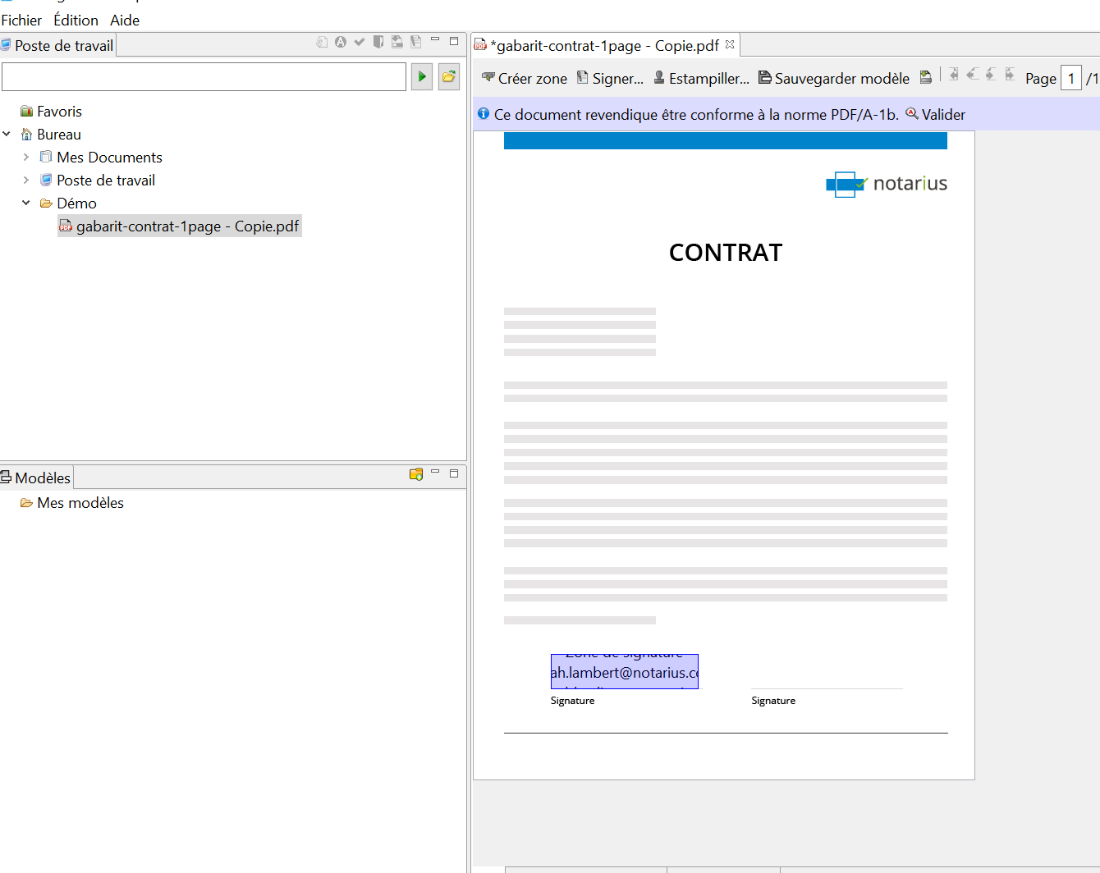Collapse the Bureau tree node
Image resolution: width=1100 pixels, height=873 pixels.
point(7,134)
